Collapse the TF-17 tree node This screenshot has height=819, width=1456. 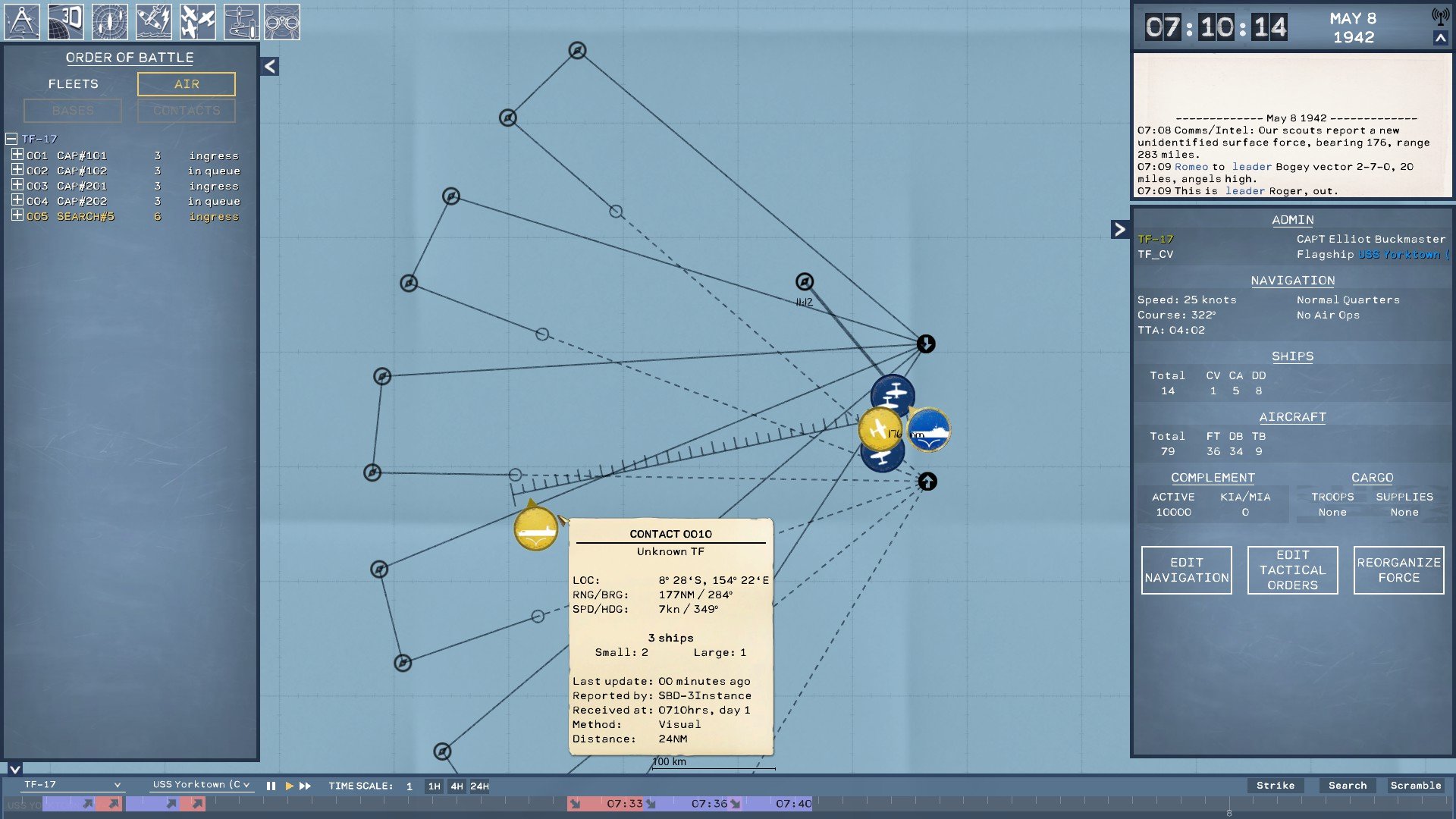pyautogui.click(x=11, y=139)
